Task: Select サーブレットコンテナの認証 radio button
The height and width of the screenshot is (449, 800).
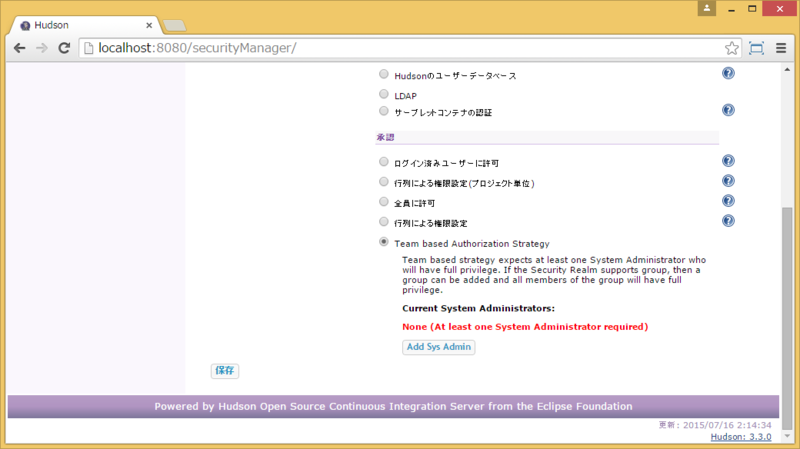Action: tap(384, 111)
